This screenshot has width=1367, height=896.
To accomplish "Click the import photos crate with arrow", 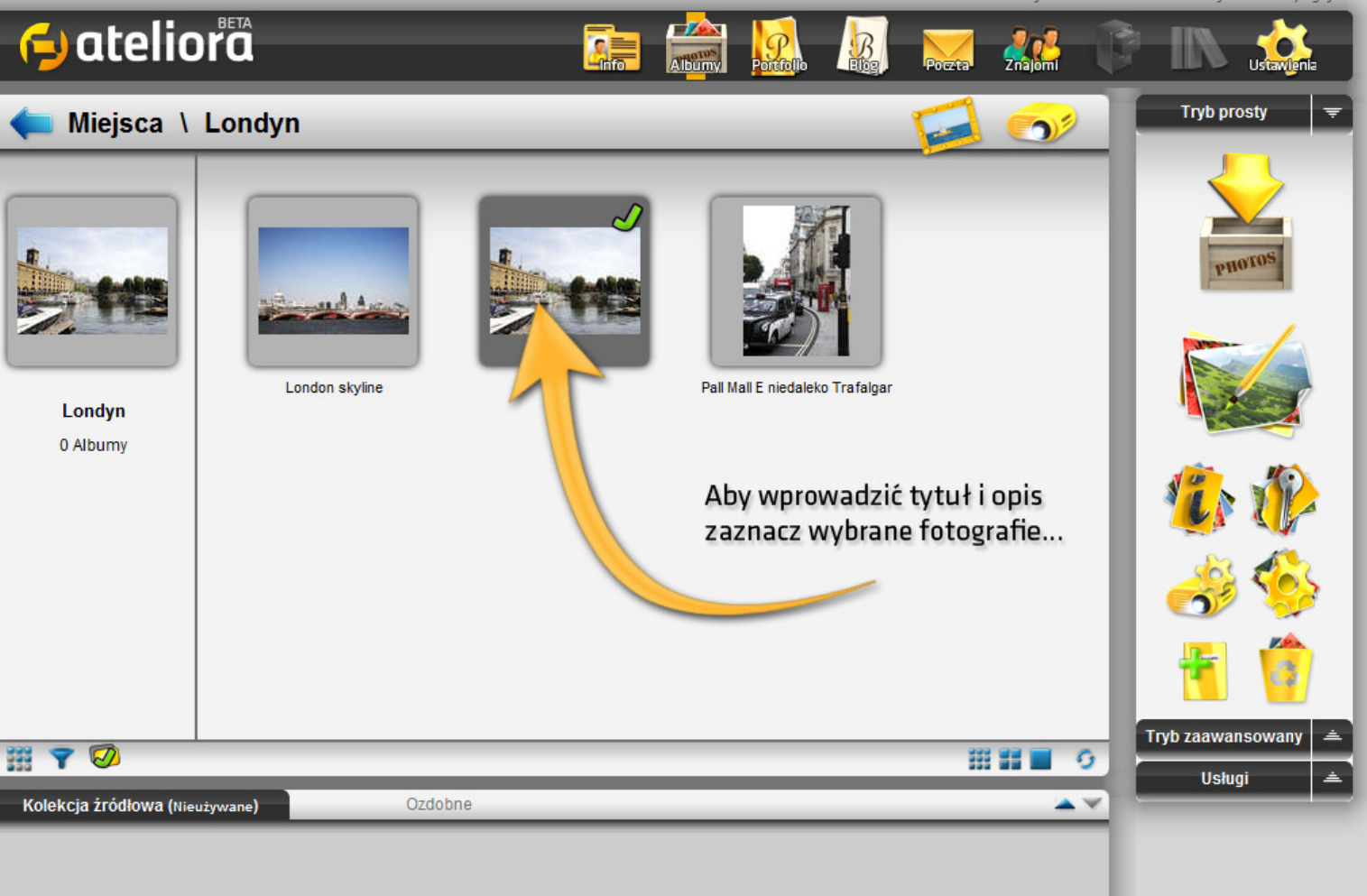I will [x=1245, y=222].
